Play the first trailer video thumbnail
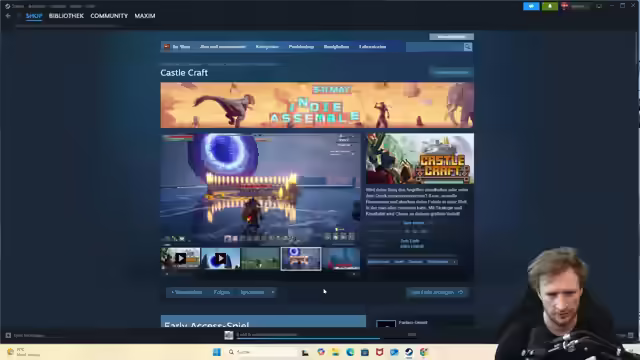This screenshot has height=360, width=640. 180,258
